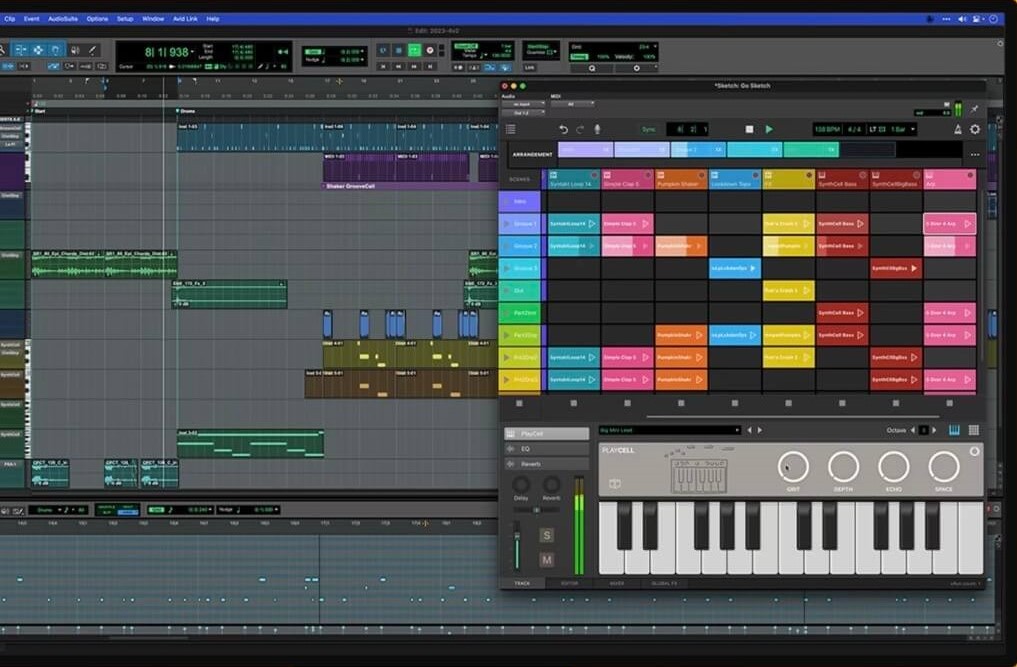Switch to the piano keyboard view icon

click(x=954, y=430)
